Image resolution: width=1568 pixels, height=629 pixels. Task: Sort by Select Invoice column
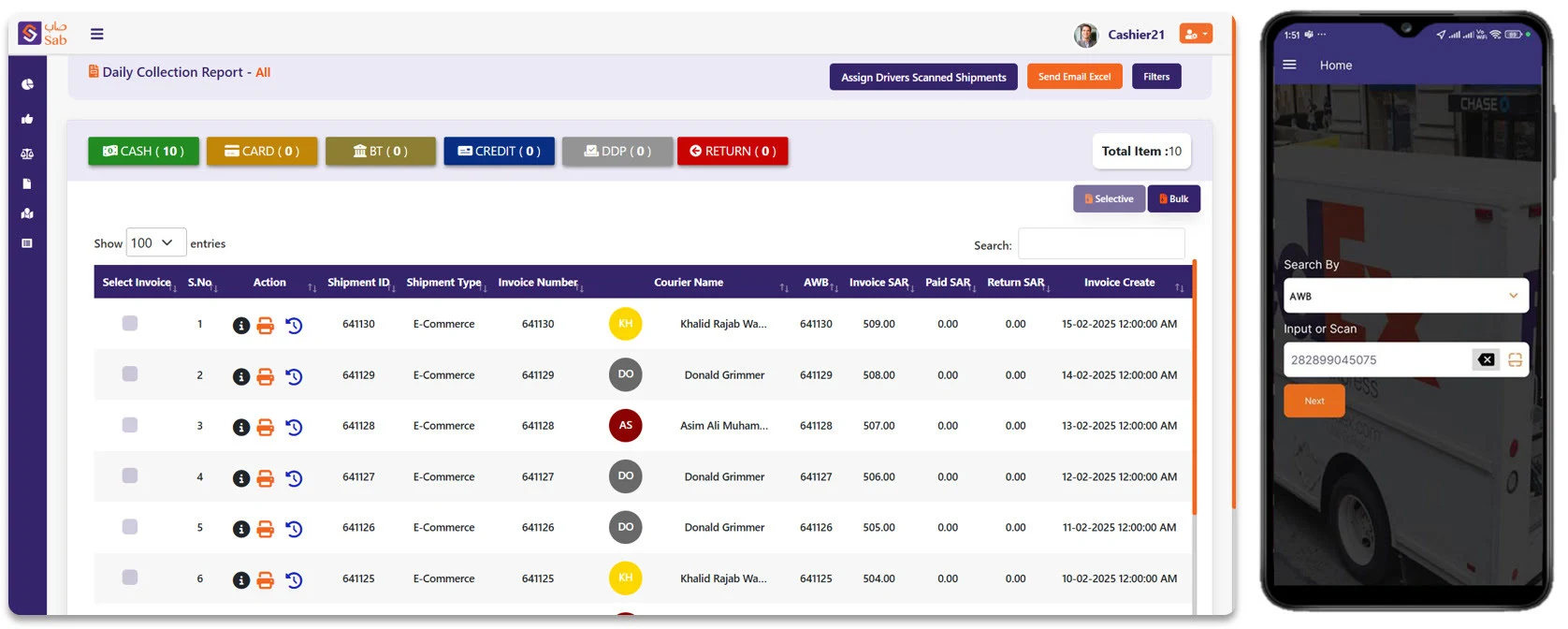pyautogui.click(x=137, y=282)
